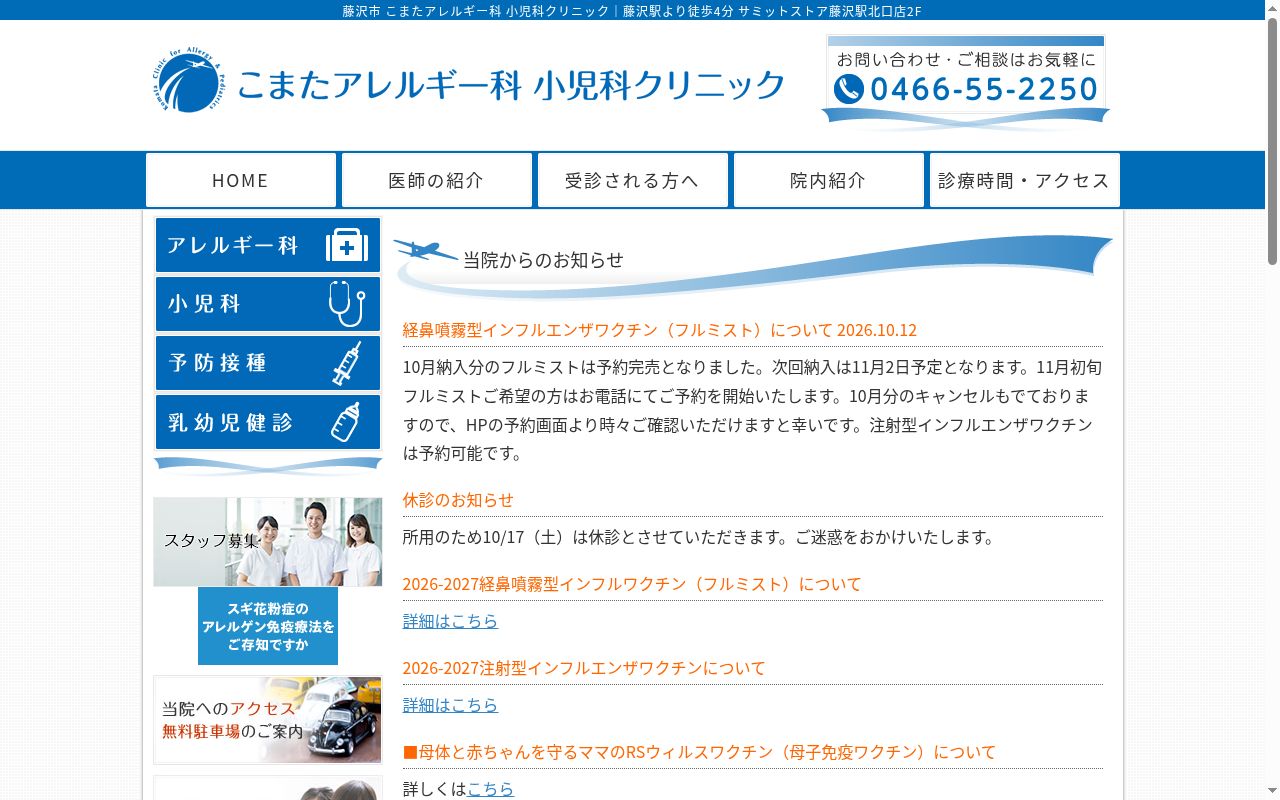Follow 詳細はこちら link under フルミスト notice
The image size is (1280, 800).
[x=450, y=621]
